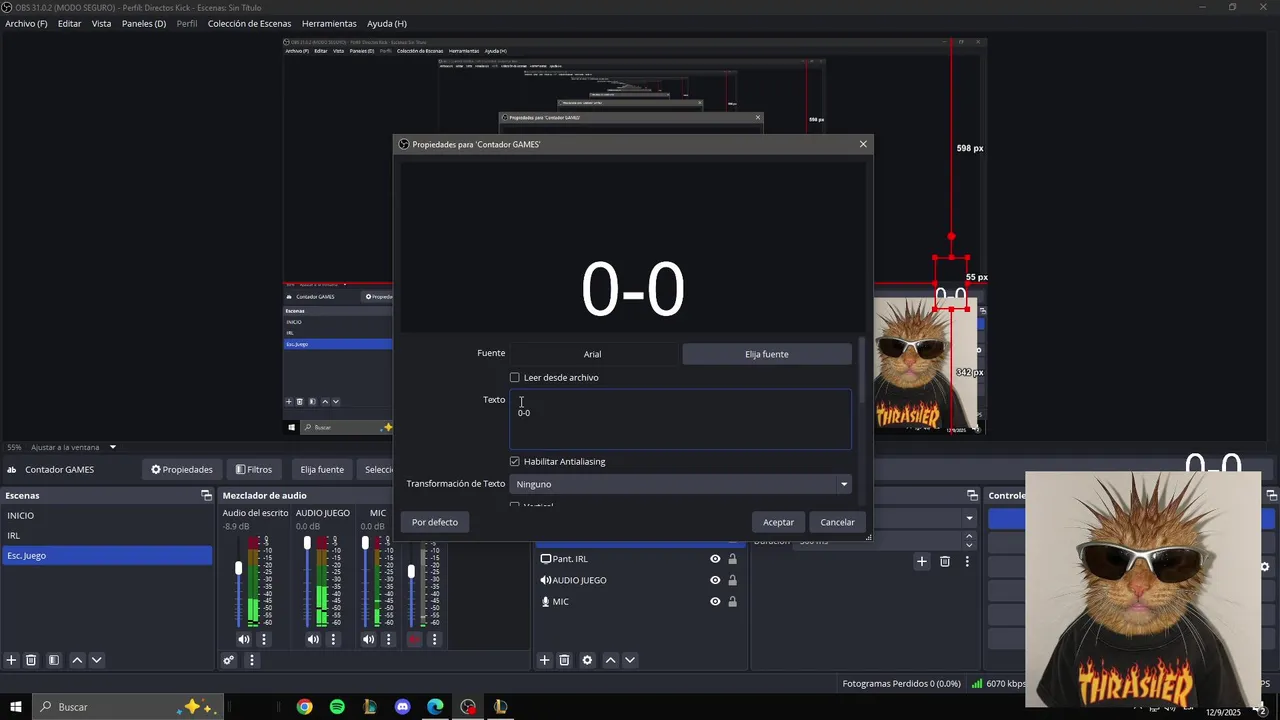Click Aceptar to confirm properties
Viewport: 1280px width, 720px height.
[x=779, y=522]
